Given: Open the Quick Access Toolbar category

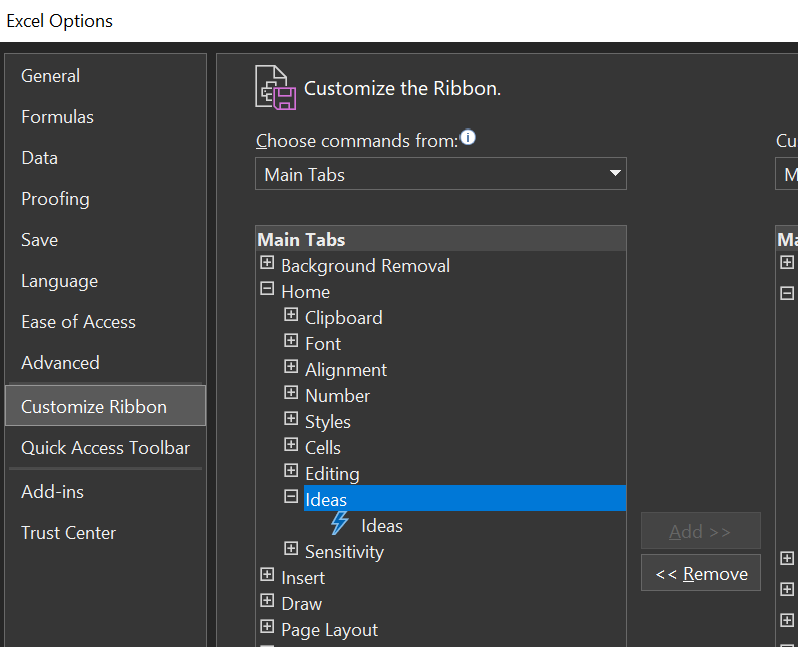Looking at the screenshot, I should [105, 448].
